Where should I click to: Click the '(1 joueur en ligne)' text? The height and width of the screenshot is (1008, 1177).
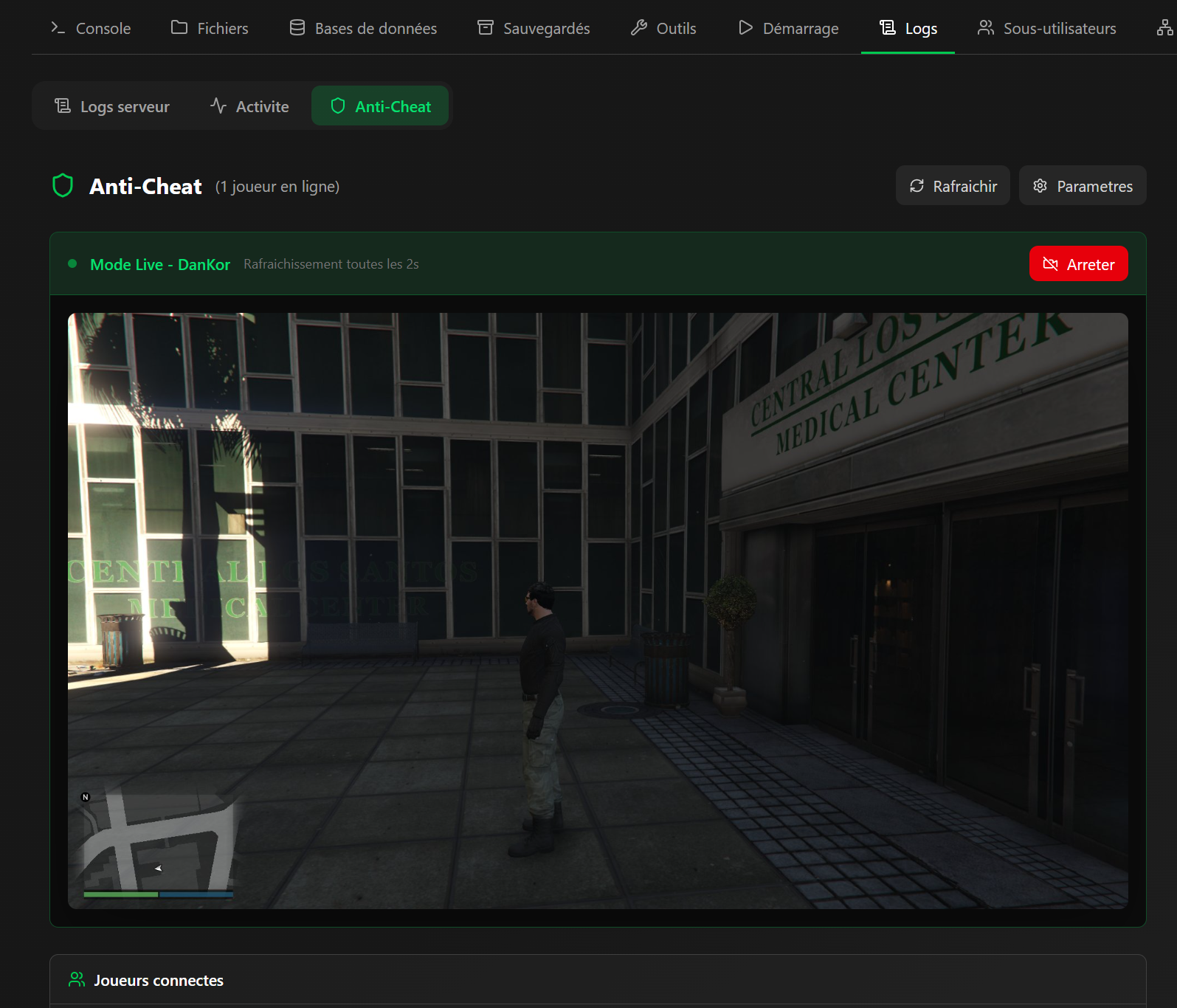pyautogui.click(x=277, y=187)
